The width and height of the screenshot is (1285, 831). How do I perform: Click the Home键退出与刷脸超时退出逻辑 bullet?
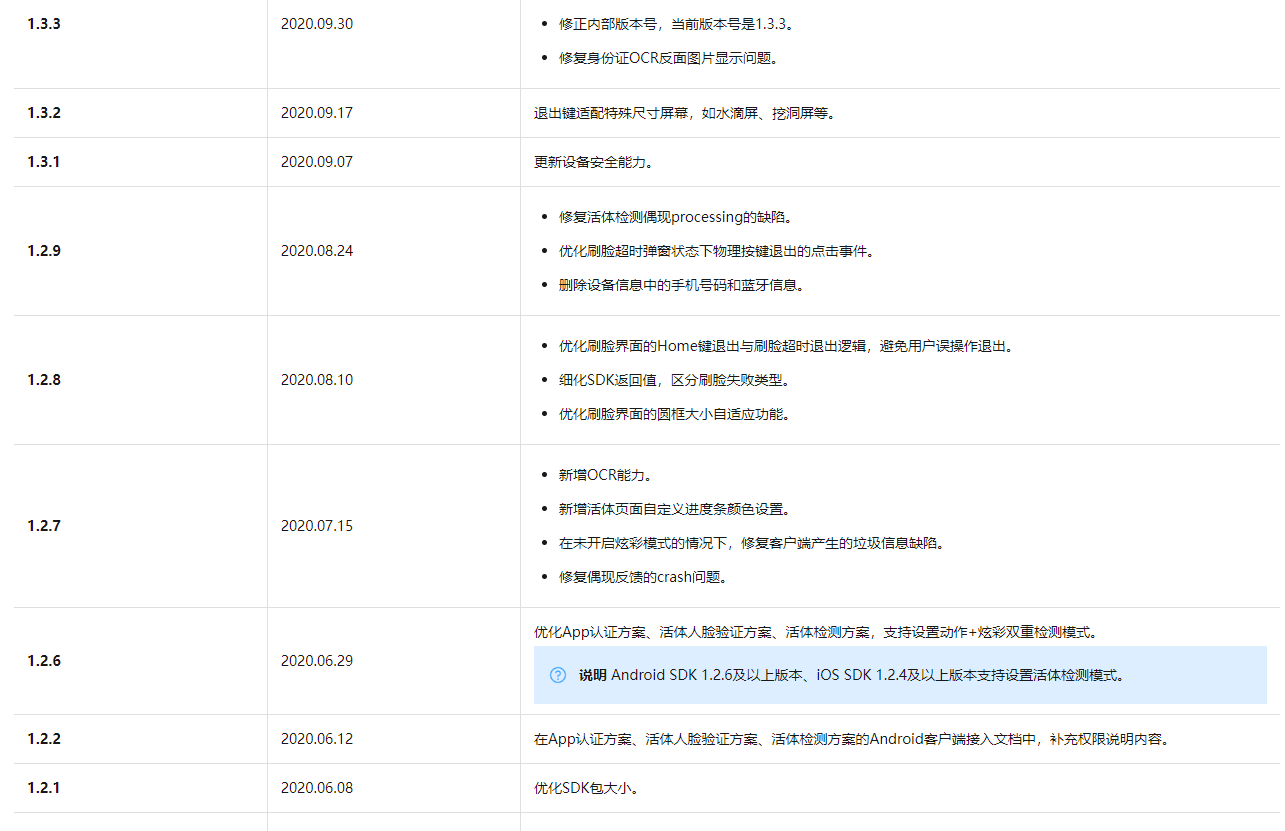(x=789, y=346)
